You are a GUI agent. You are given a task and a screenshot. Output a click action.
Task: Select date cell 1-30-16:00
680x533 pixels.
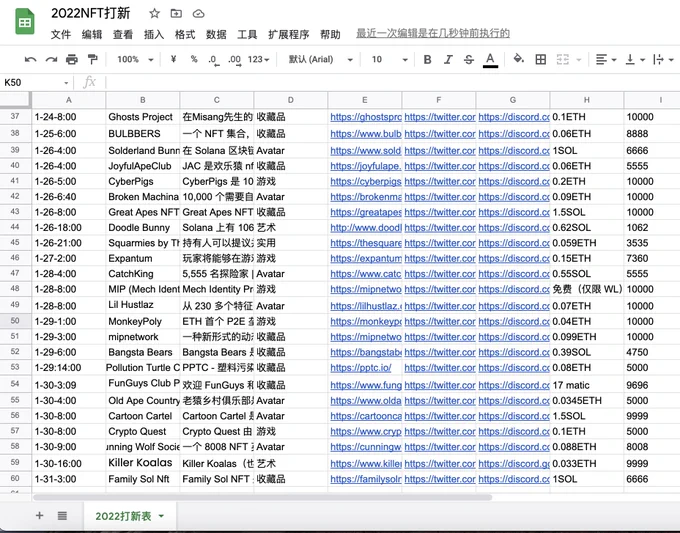69,464
